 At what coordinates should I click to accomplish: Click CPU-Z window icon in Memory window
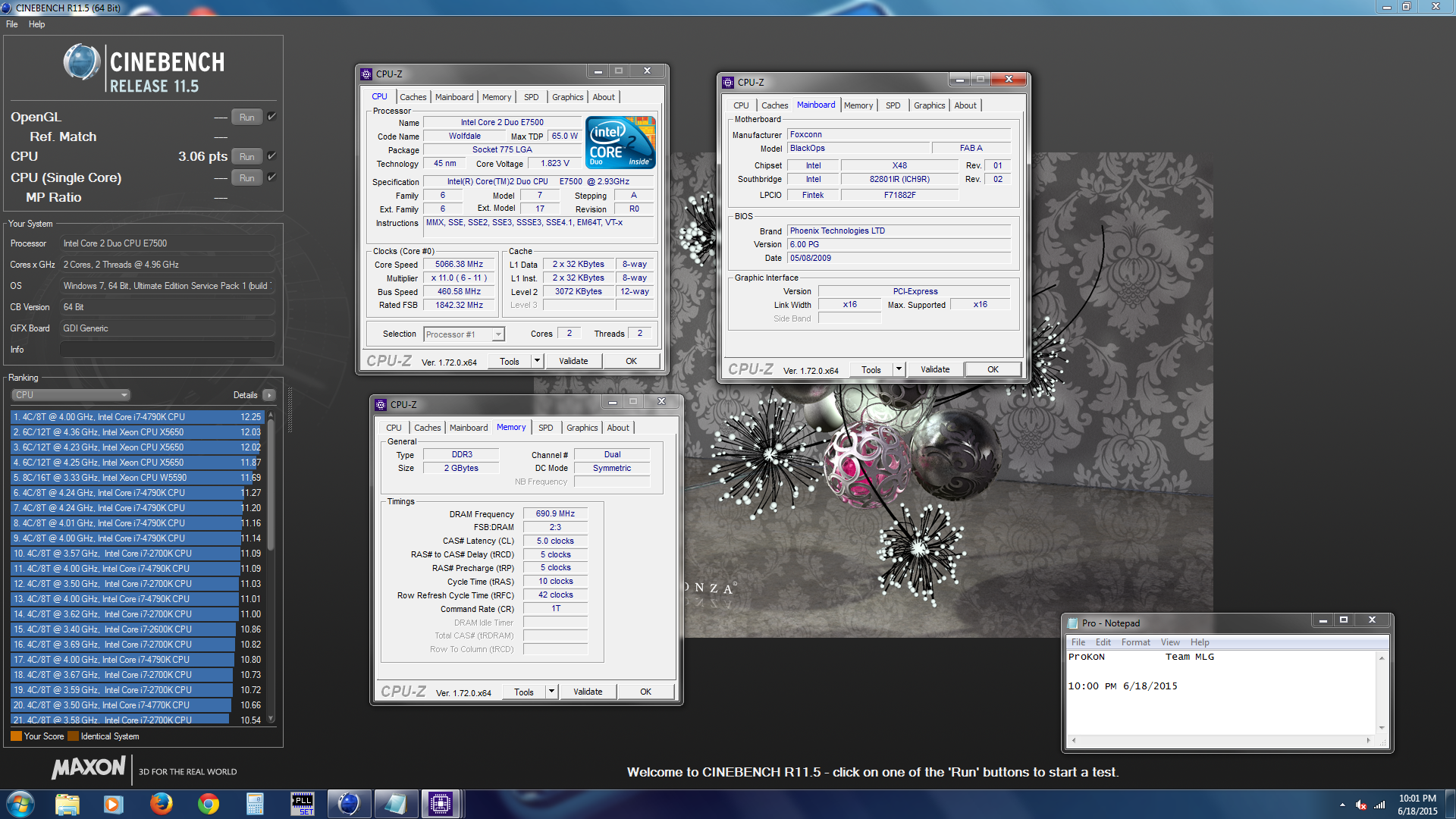pyautogui.click(x=381, y=404)
